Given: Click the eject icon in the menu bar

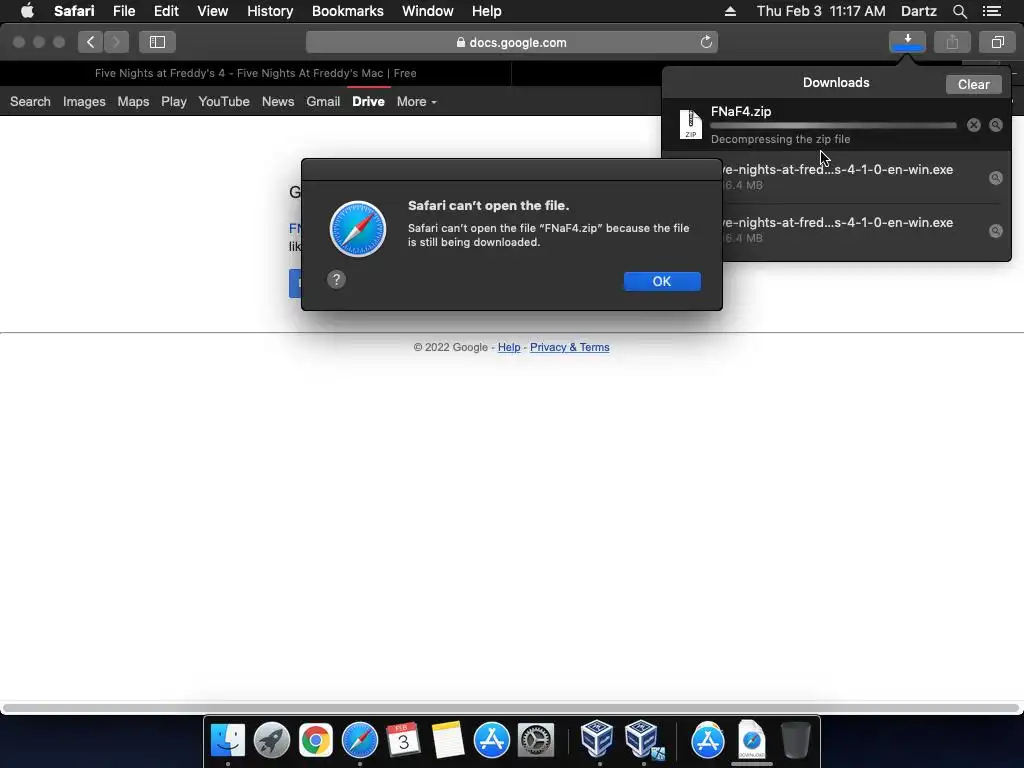Looking at the screenshot, I should click(x=730, y=11).
